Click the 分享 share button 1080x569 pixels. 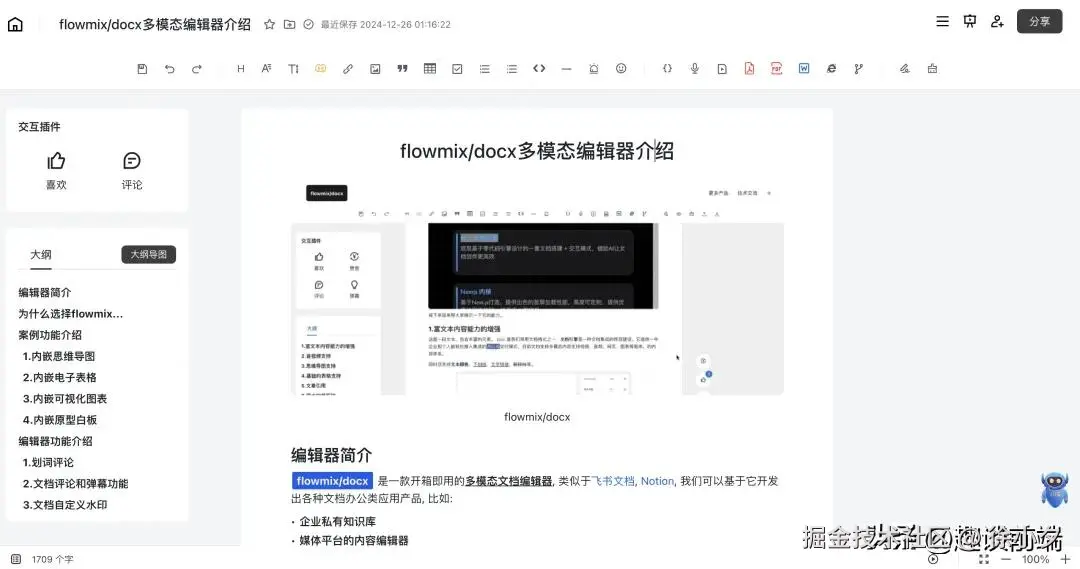point(1039,21)
